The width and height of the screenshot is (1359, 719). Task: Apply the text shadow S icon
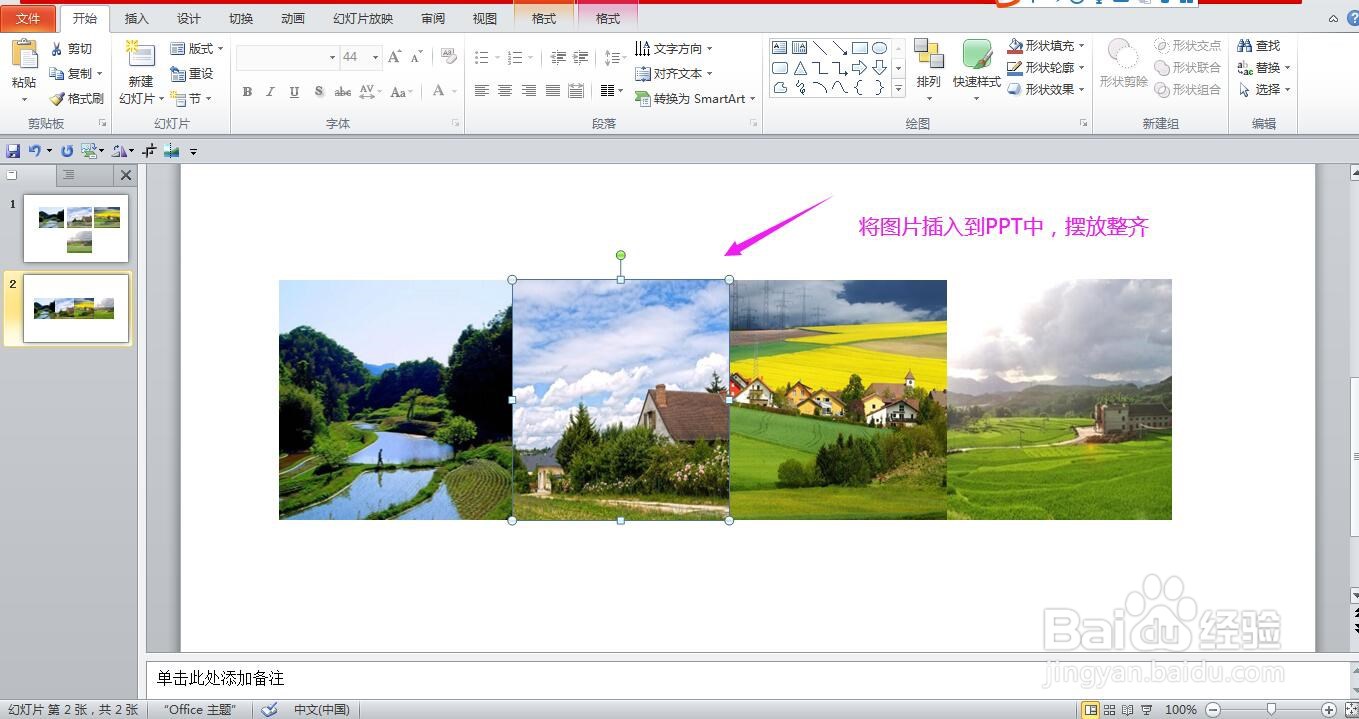[x=318, y=91]
